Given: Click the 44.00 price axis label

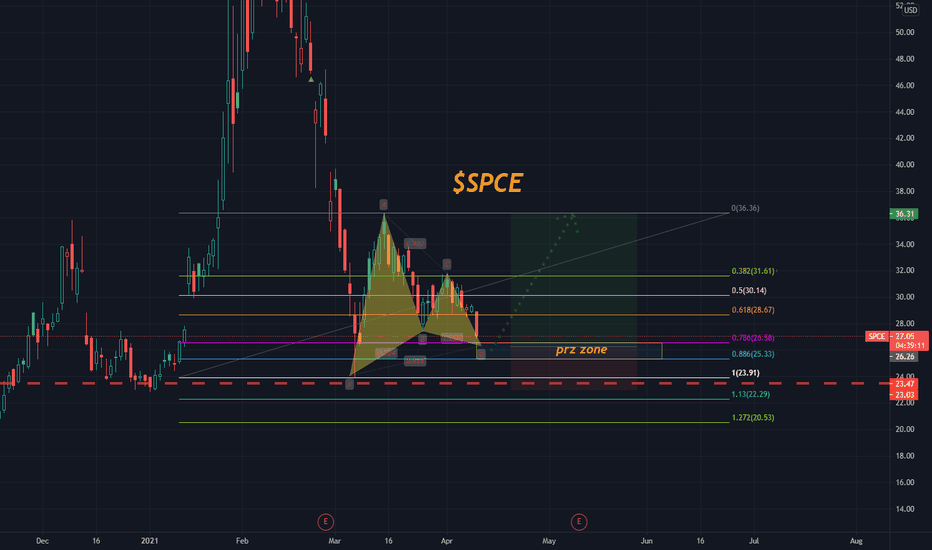Looking at the screenshot, I should click(905, 112).
